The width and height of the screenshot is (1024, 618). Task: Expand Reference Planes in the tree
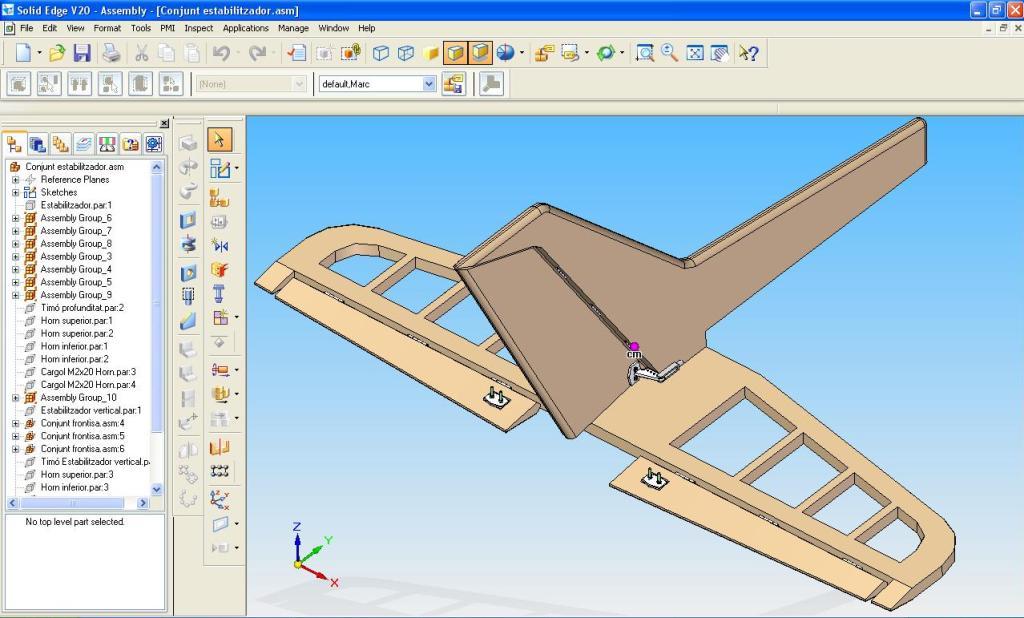(16, 180)
